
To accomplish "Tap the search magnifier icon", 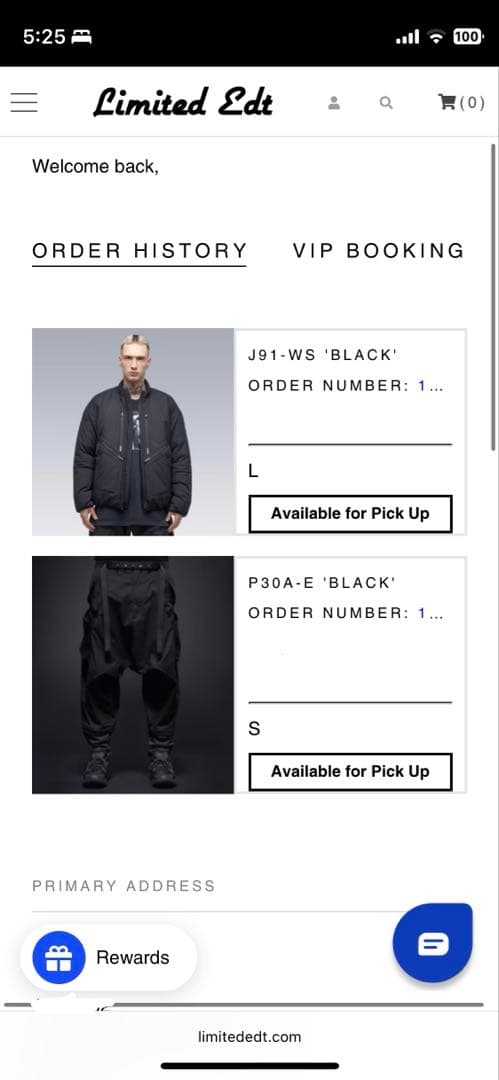I will [386, 103].
